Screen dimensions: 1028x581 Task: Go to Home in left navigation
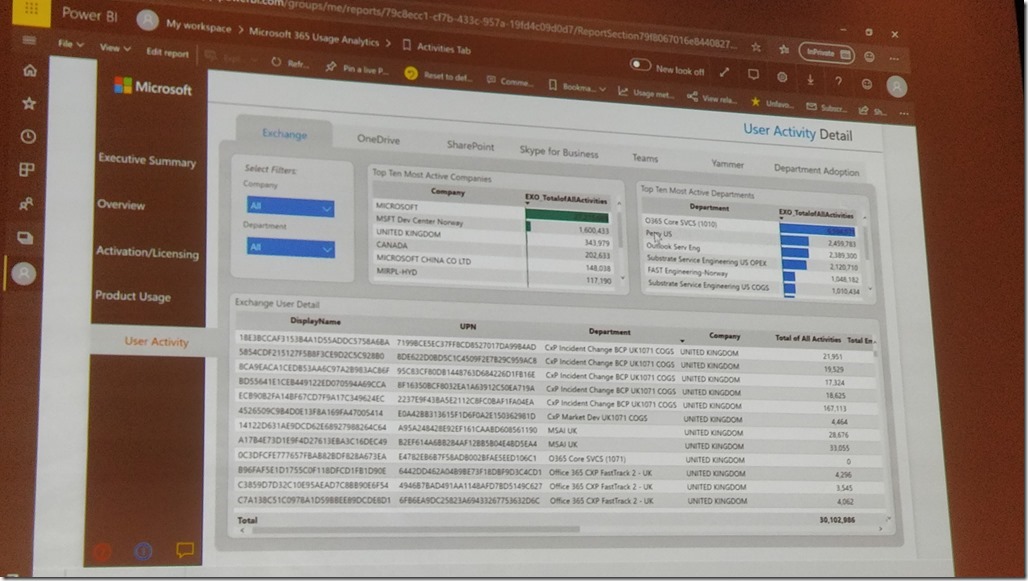(30, 70)
